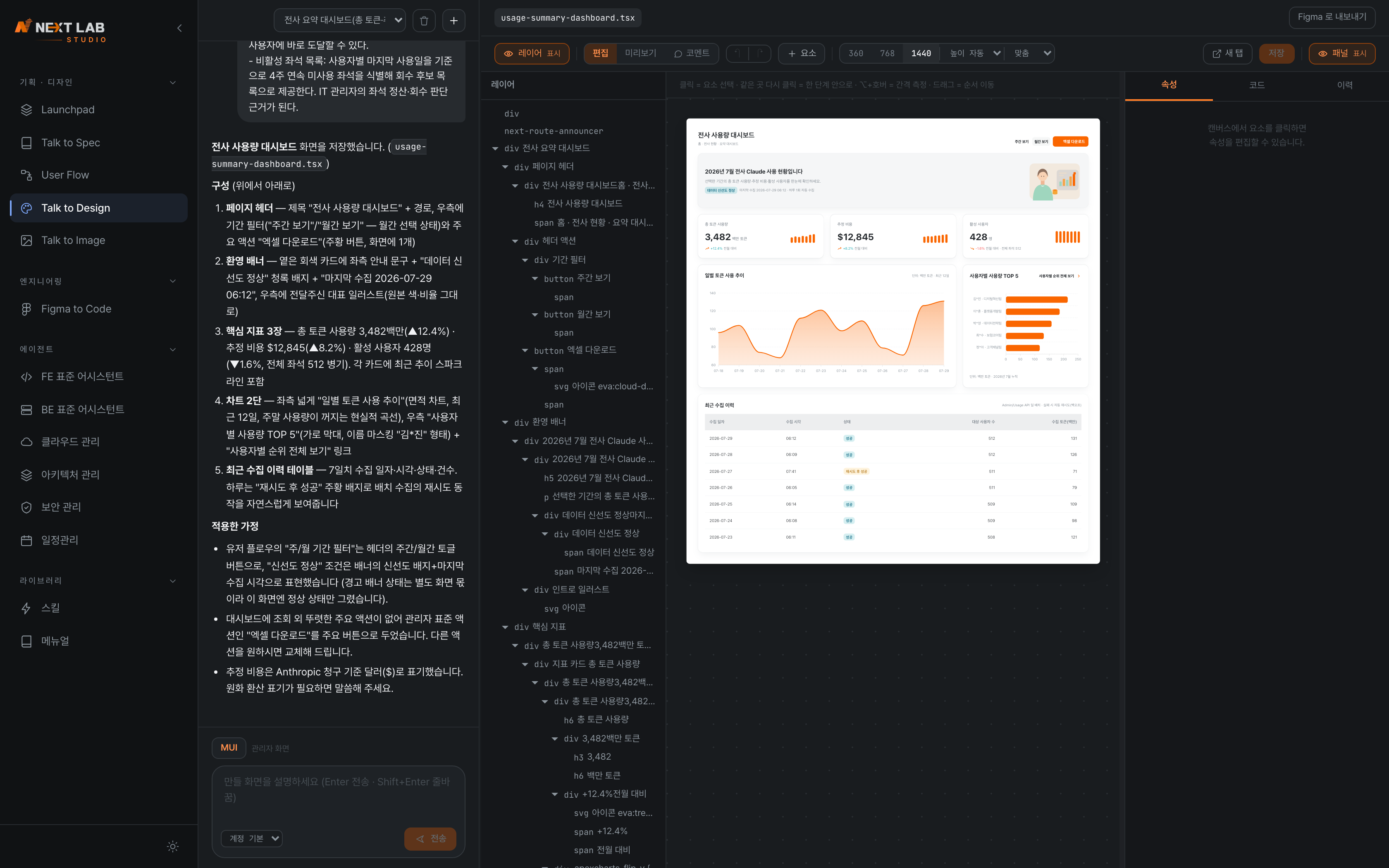
Task: Click the dashboard illustration in canvas
Action: (x=1055, y=181)
